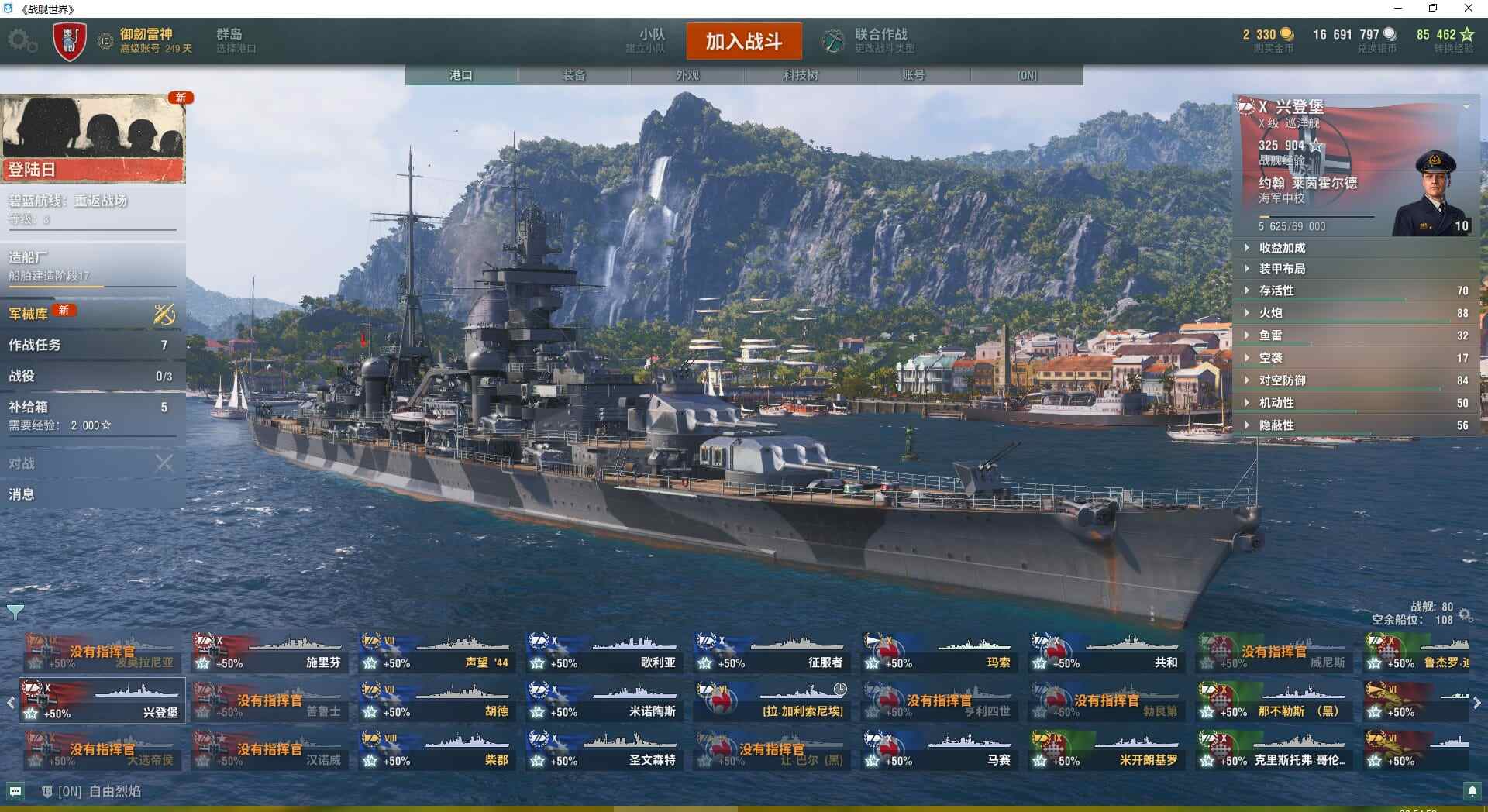Click the 联合作战 battle type icon
The width and height of the screenshot is (1488, 812).
pyautogui.click(x=834, y=40)
